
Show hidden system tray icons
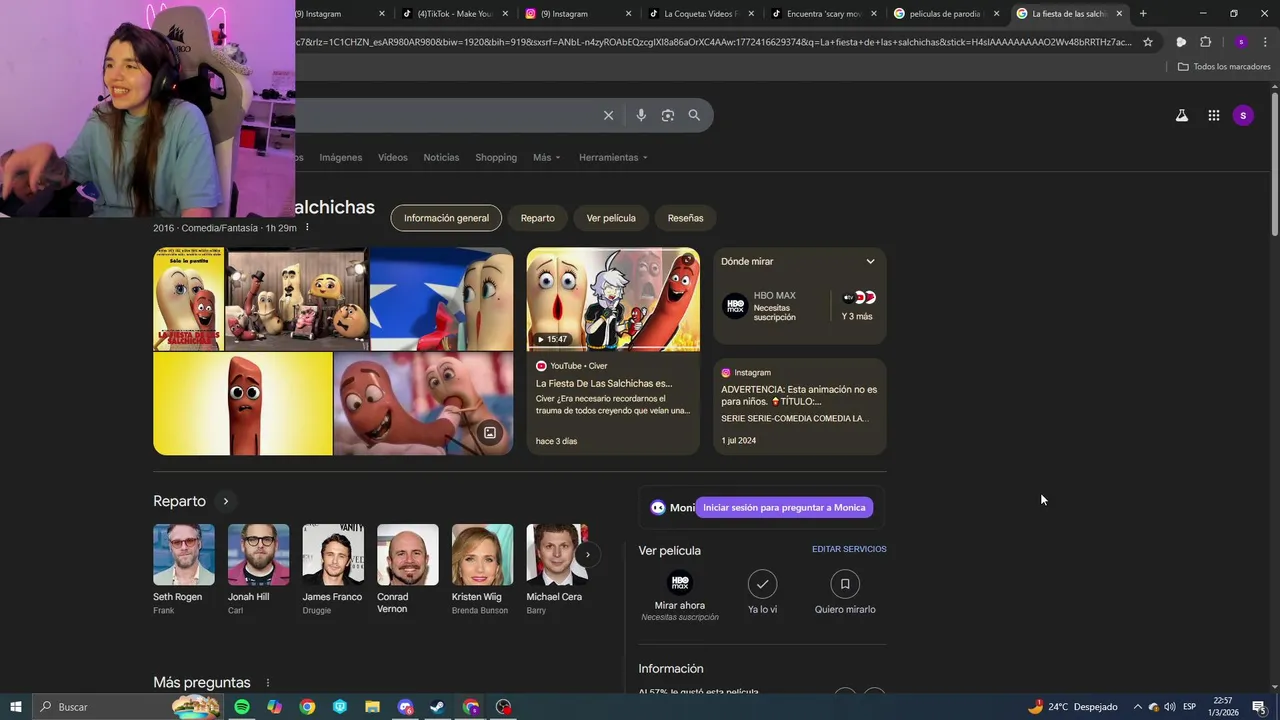[1137, 707]
